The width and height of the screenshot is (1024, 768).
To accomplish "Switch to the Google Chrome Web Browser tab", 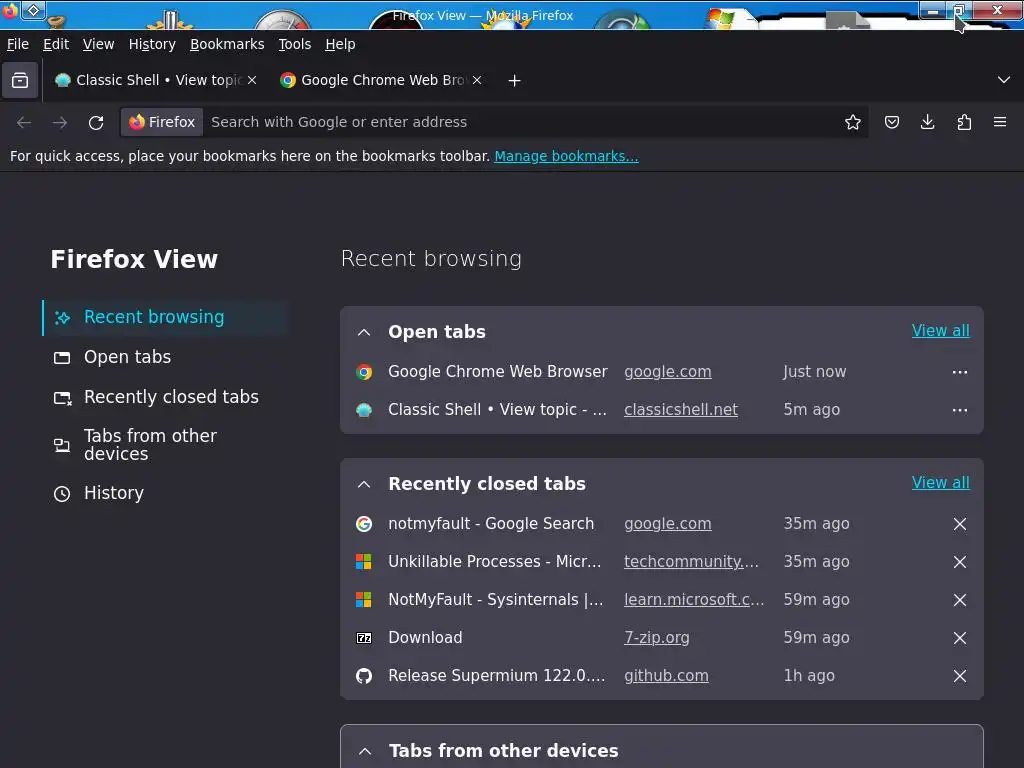I will 381,80.
